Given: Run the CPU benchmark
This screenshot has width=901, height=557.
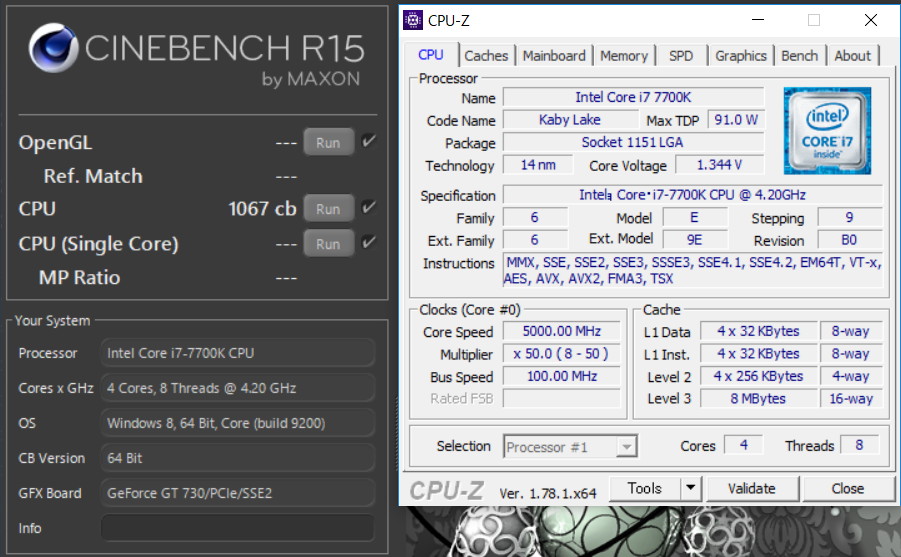Looking at the screenshot, I should 328,209.
